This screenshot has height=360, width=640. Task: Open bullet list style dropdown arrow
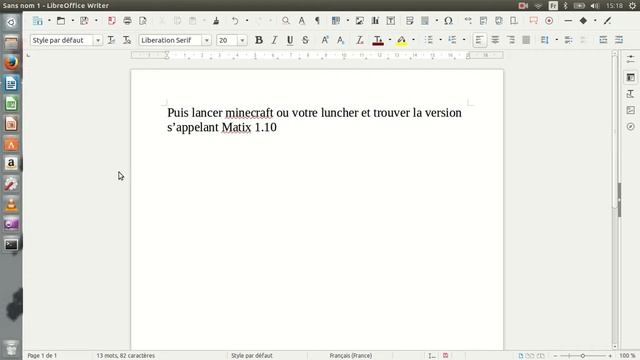click(440, 40)
